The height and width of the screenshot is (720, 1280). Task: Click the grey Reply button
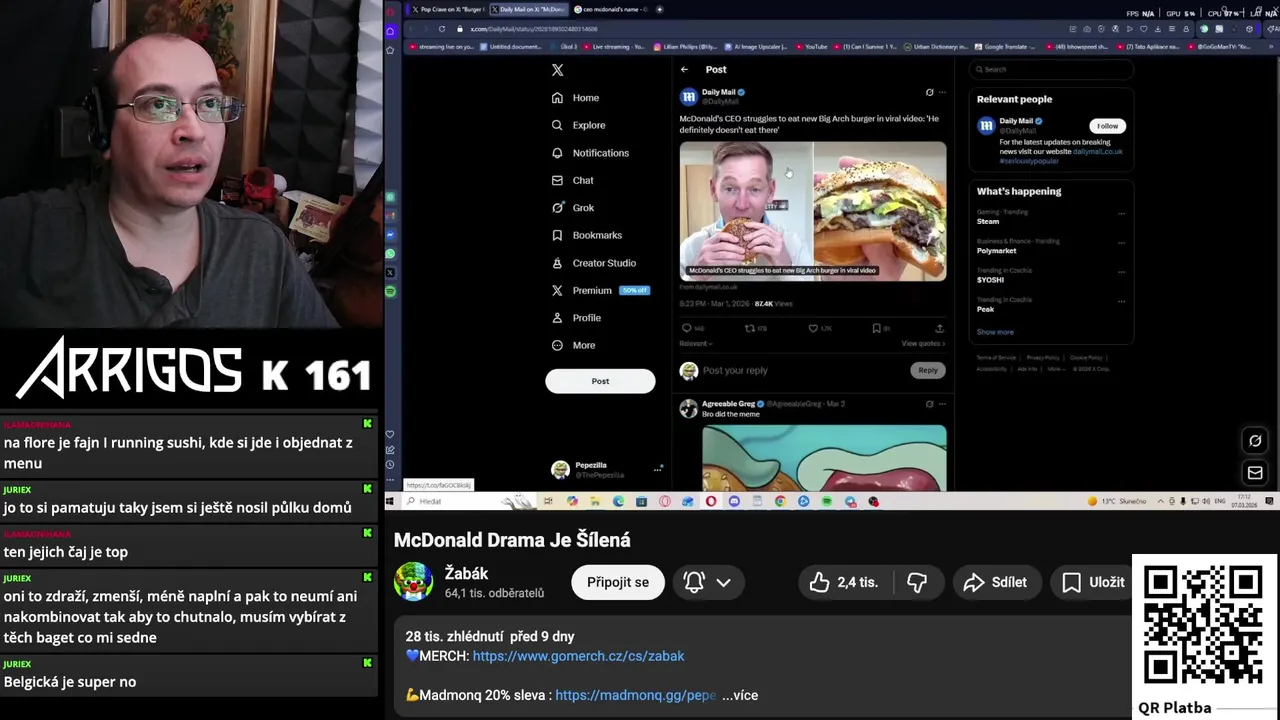pos(928,370)
